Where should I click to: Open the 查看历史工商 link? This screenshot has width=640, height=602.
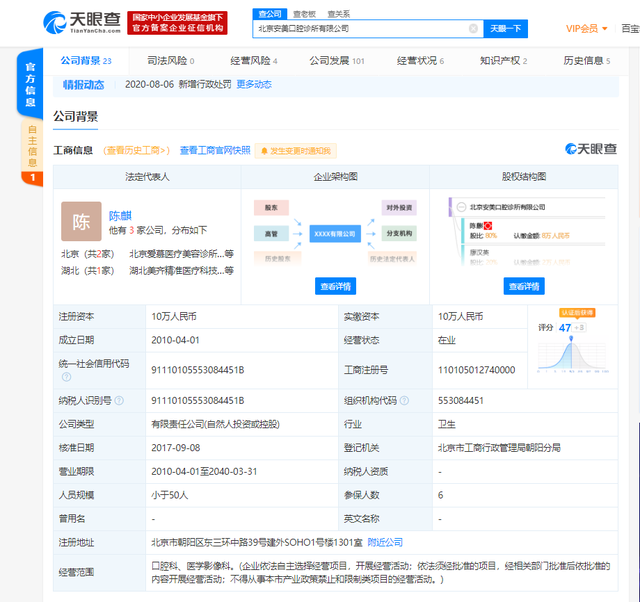coord(136,151)
